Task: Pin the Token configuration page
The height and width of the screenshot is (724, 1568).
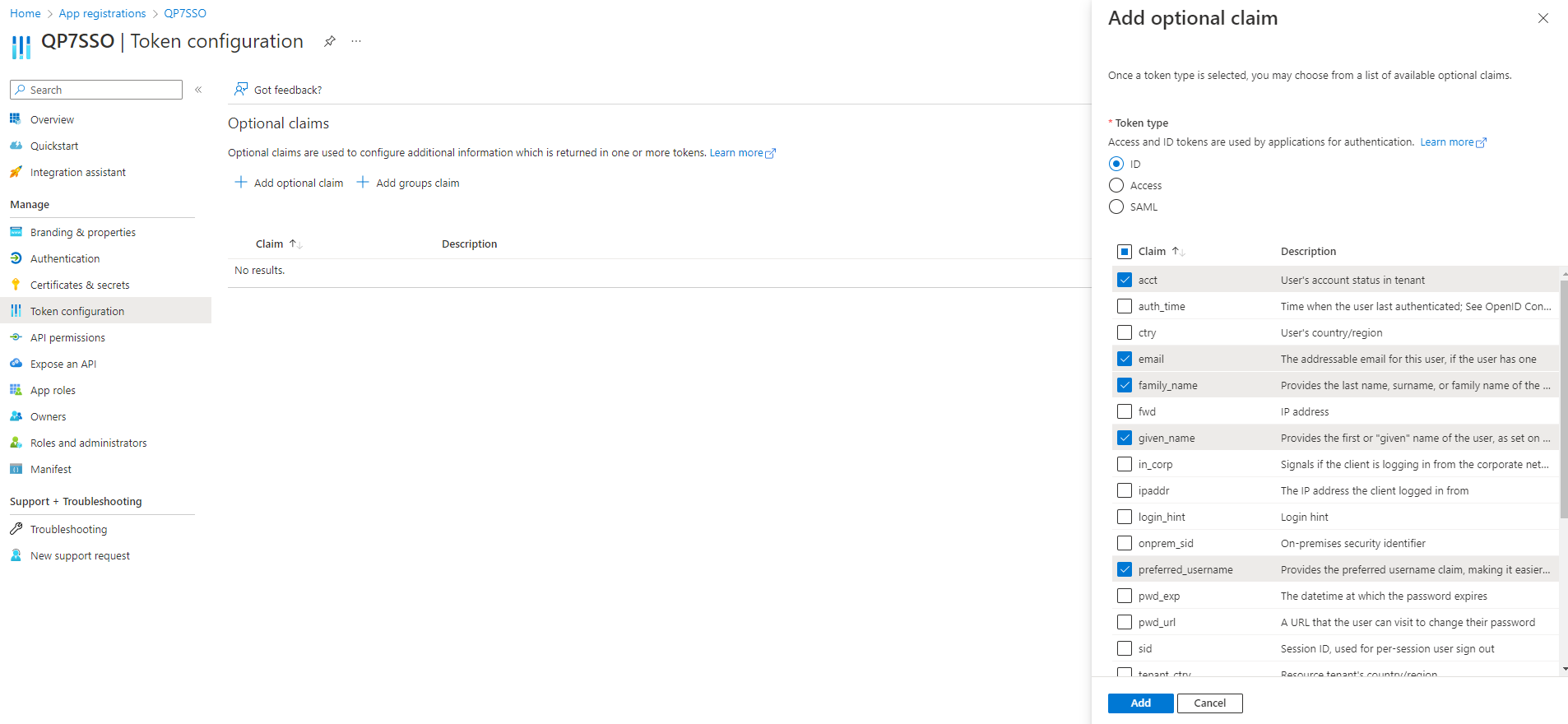Action: (x=329, y=41)
